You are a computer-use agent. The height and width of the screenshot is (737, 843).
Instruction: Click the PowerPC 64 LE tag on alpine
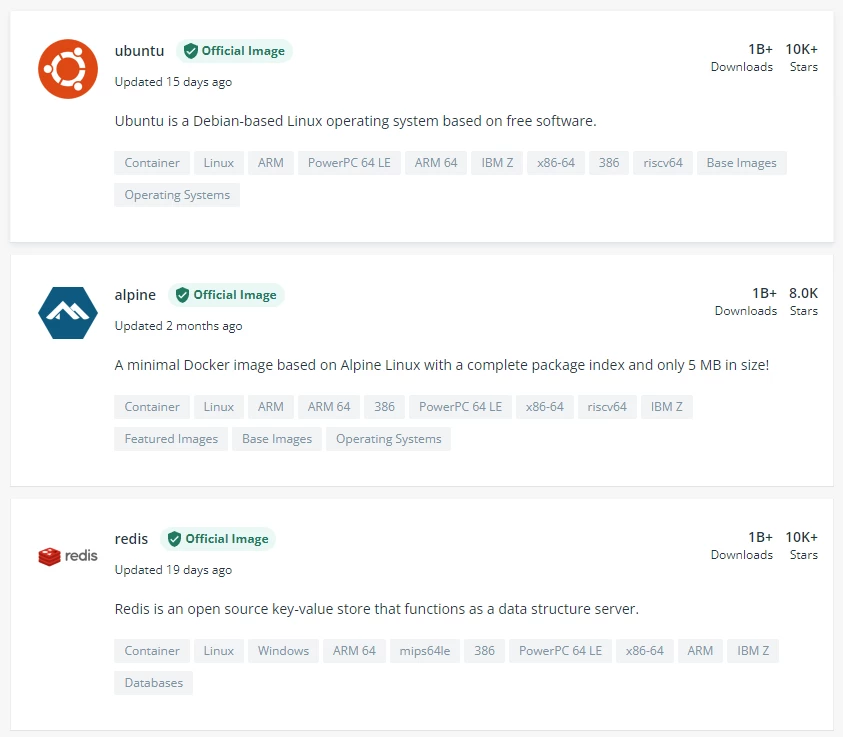[x=460, y=407]
